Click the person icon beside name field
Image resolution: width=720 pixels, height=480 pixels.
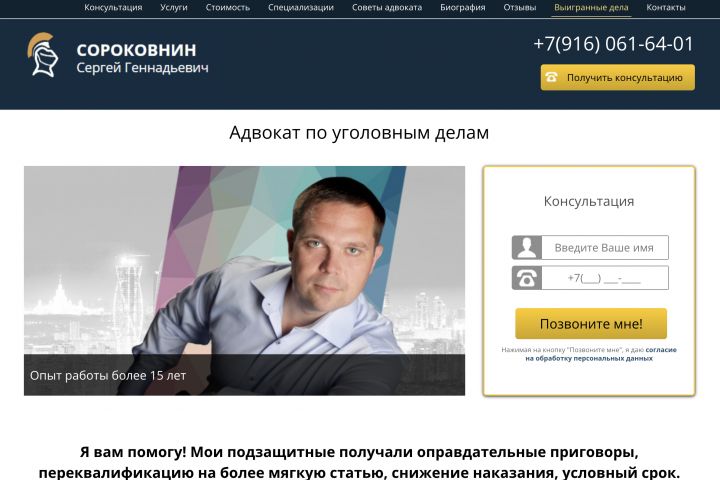pyautogui.click(x=527, y=248)
